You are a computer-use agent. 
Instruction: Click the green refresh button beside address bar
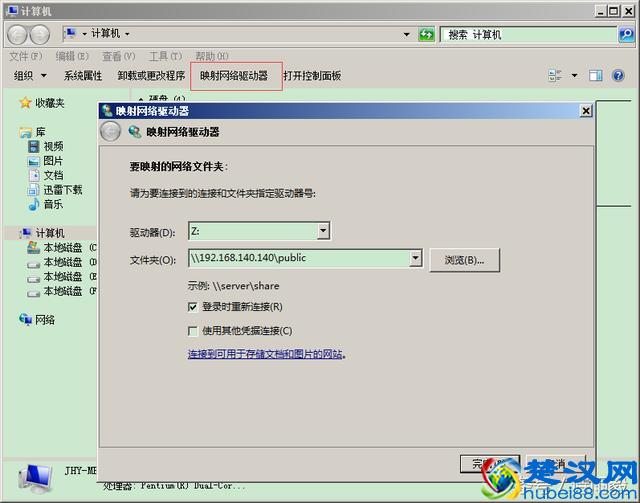(427, 35)
